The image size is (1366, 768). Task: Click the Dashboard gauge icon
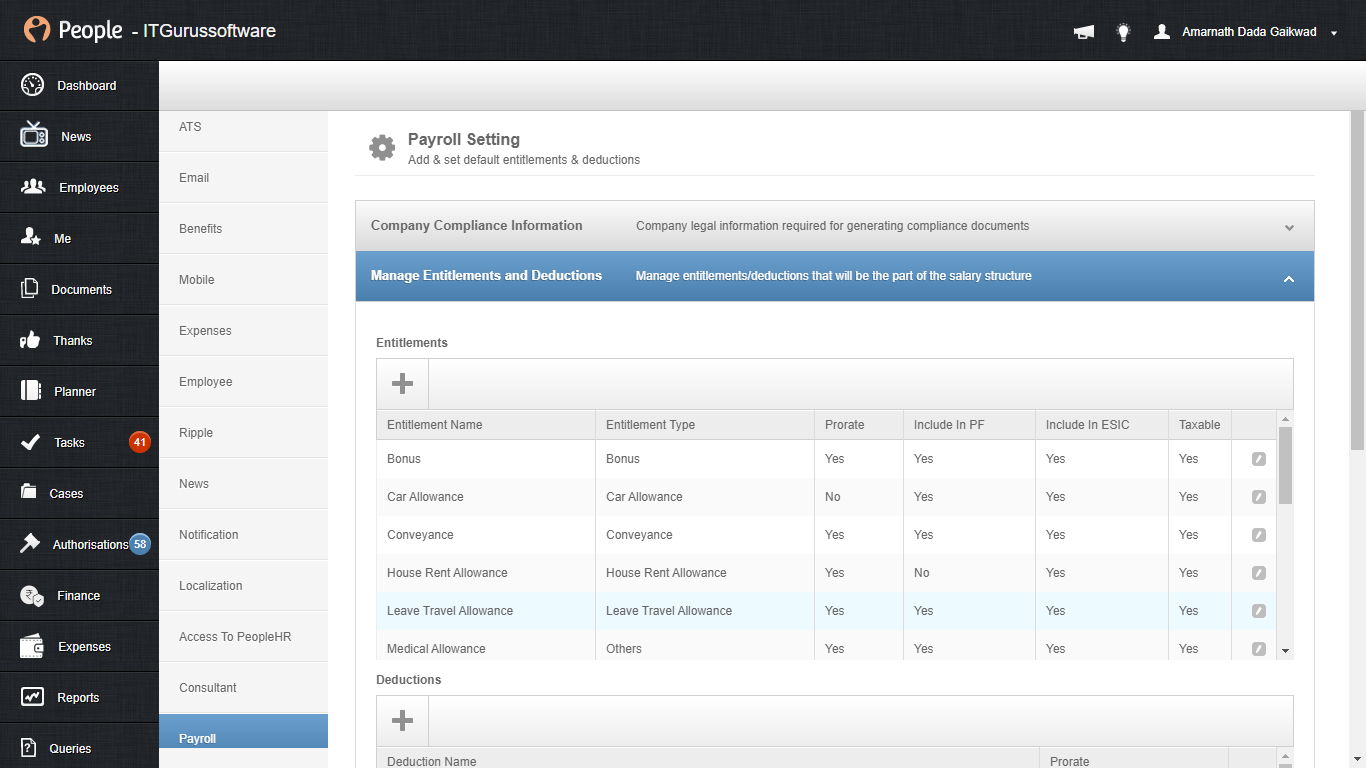point(32,85)
